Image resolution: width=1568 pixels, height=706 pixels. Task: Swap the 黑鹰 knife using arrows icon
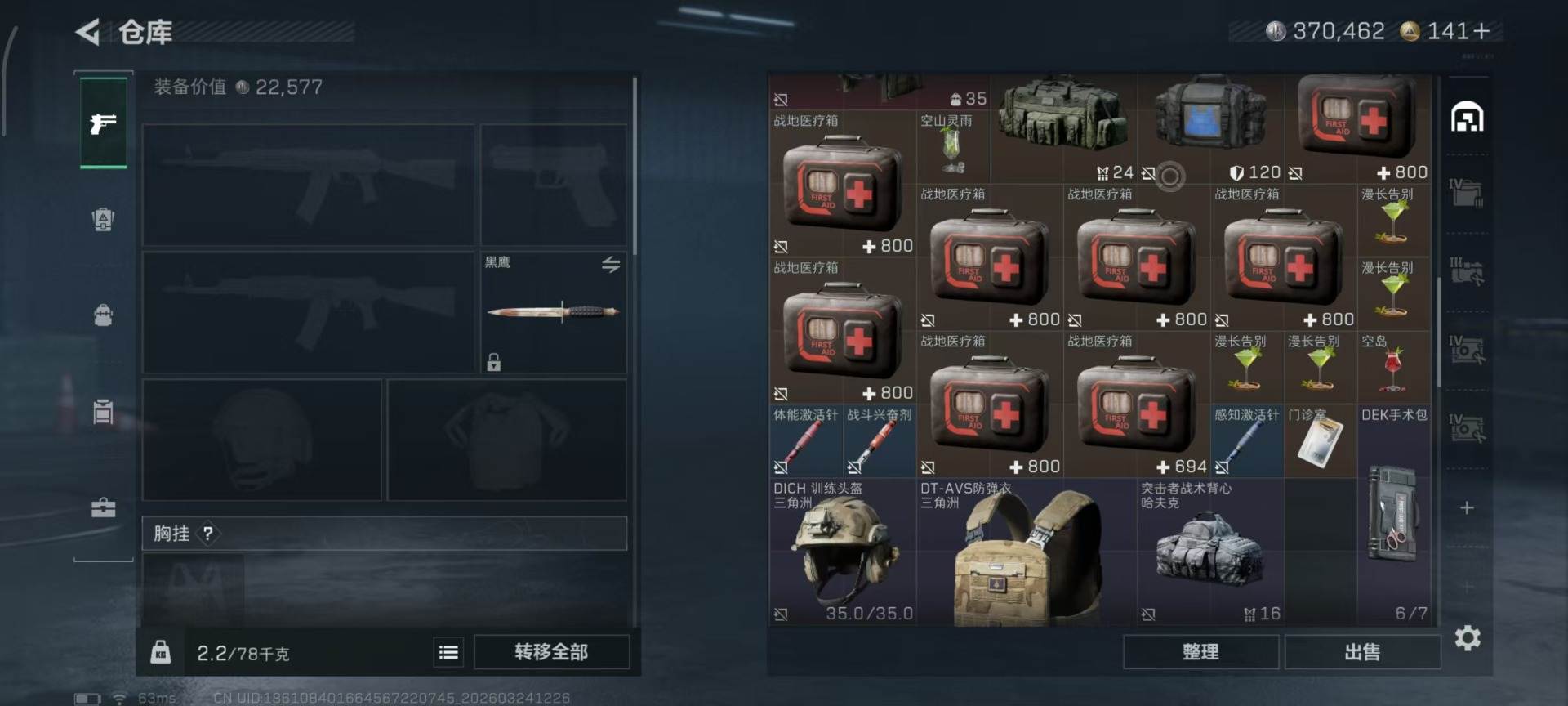(611, 265)
